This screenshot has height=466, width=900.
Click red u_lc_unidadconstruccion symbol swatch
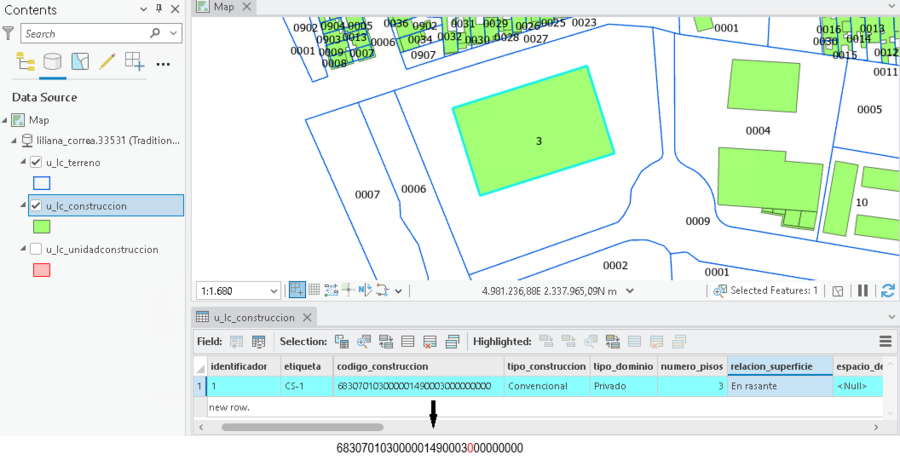[42, 270]
